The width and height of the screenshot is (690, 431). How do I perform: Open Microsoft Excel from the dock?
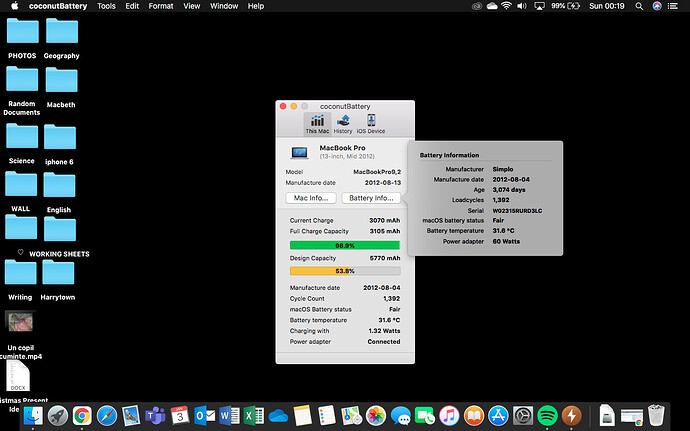coord(254,416)
